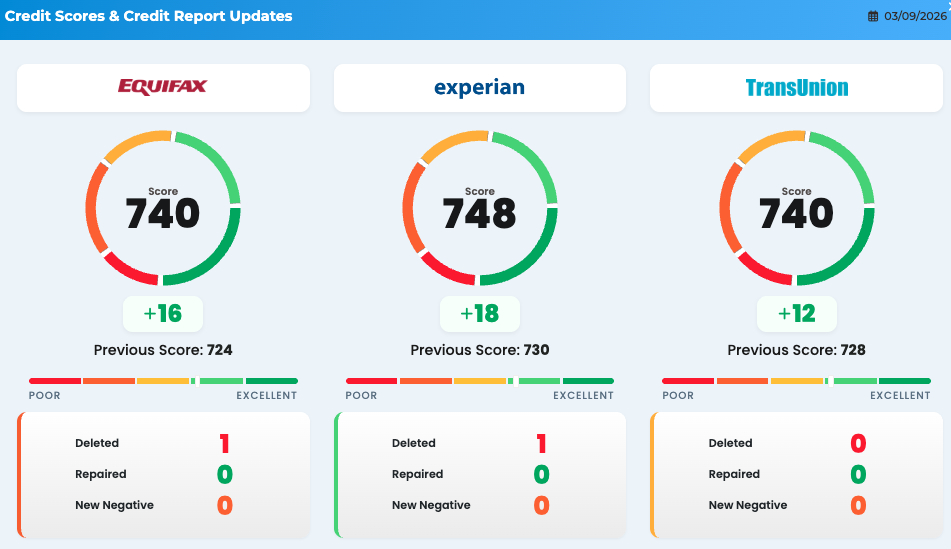Click the 'Repaired' label in TransUnion card
This screenshot has height=549, width=951.
click(734, 474)
